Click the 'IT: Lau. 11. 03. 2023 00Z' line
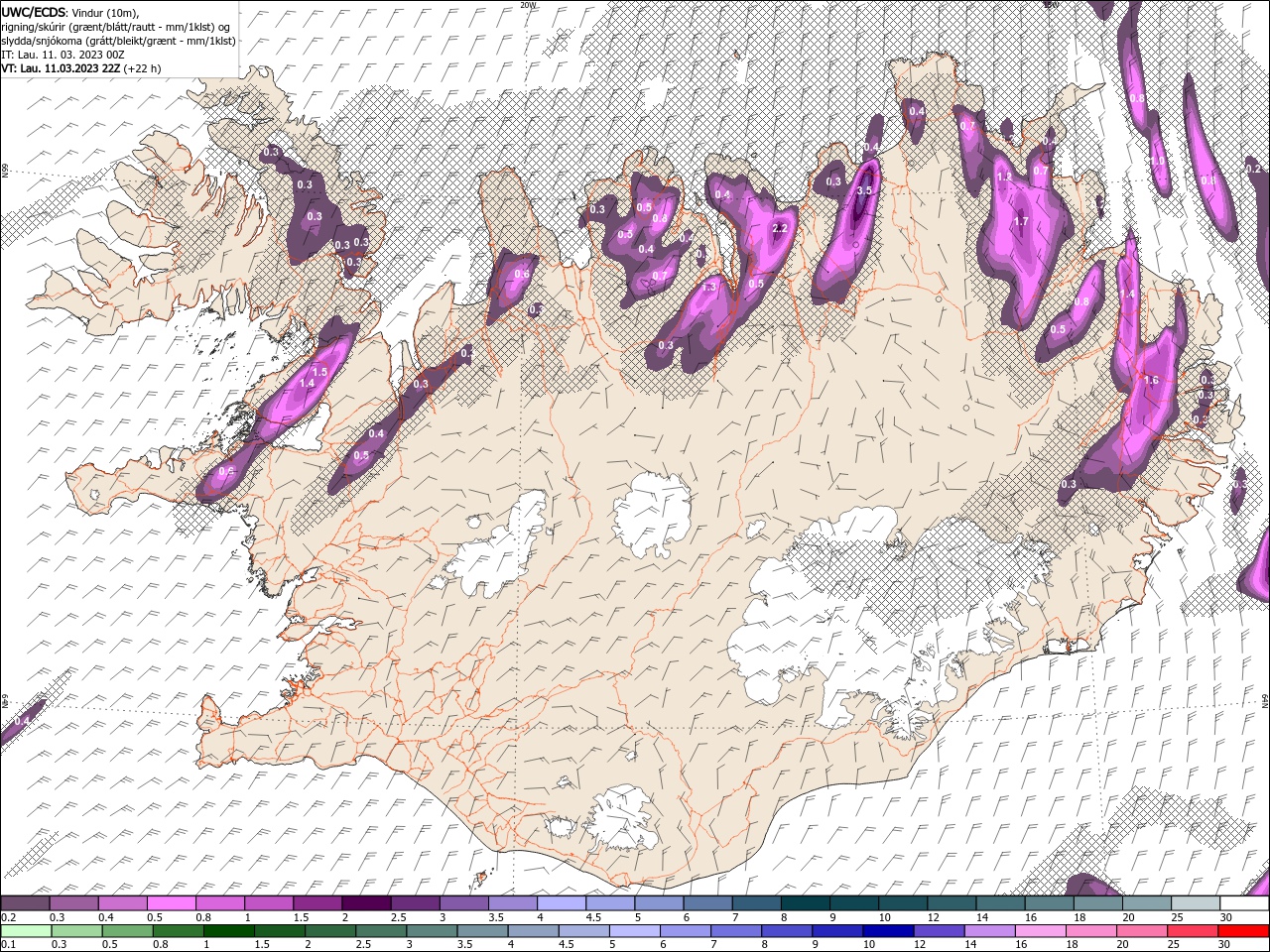1270x952 pixels. [x=64, y=55]
